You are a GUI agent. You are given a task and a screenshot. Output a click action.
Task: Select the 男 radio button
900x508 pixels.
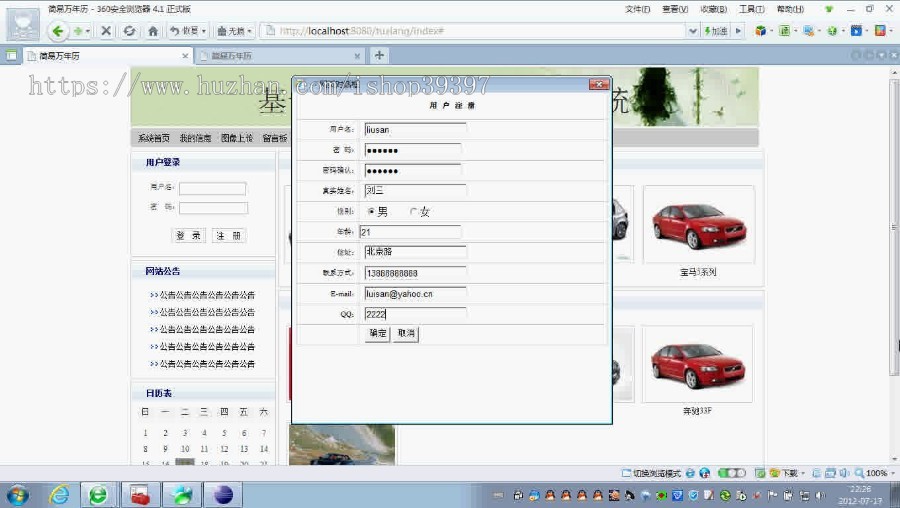371,212
